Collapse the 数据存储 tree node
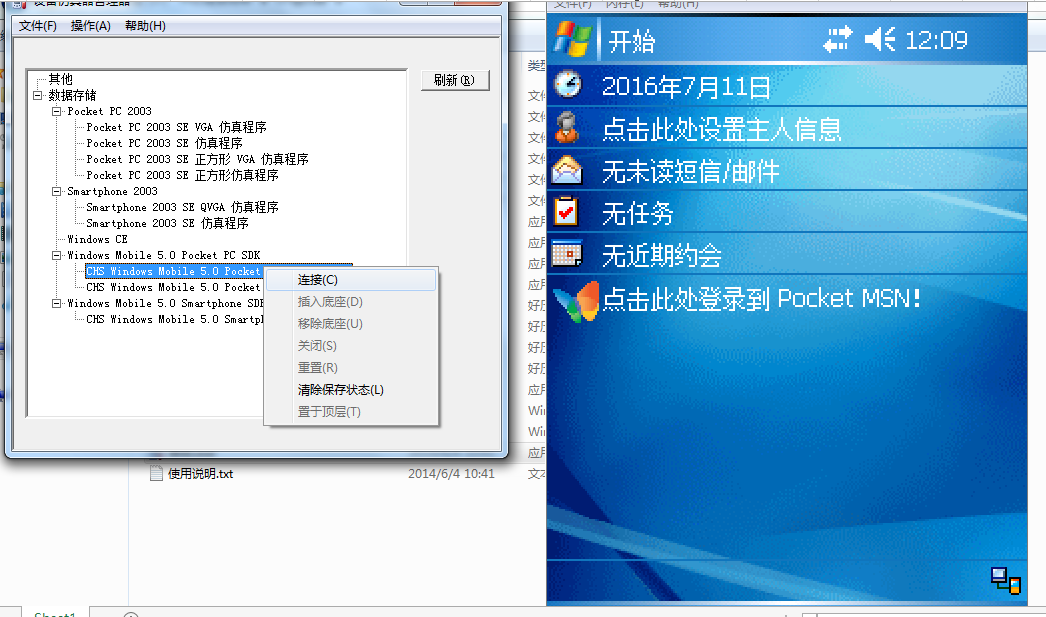 [37, 95]
